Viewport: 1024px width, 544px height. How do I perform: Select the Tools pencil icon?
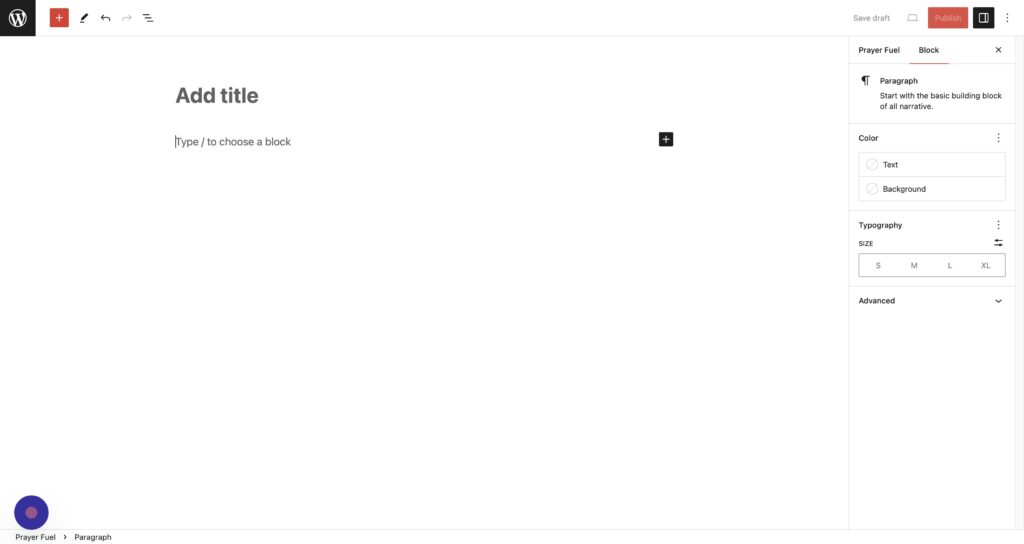point(84,18)
